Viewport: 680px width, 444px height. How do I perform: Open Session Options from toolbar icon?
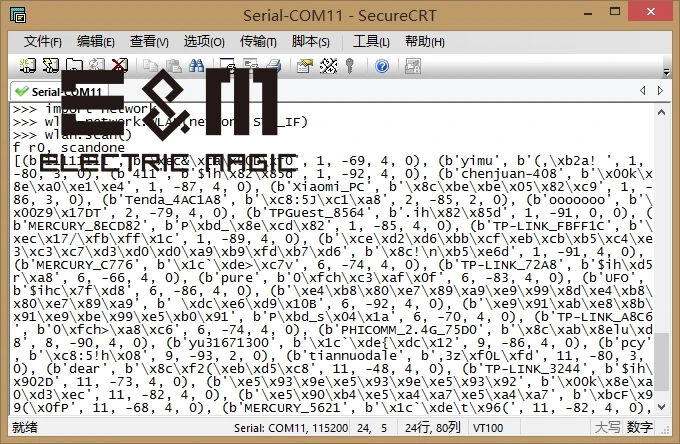click(304, 66)
